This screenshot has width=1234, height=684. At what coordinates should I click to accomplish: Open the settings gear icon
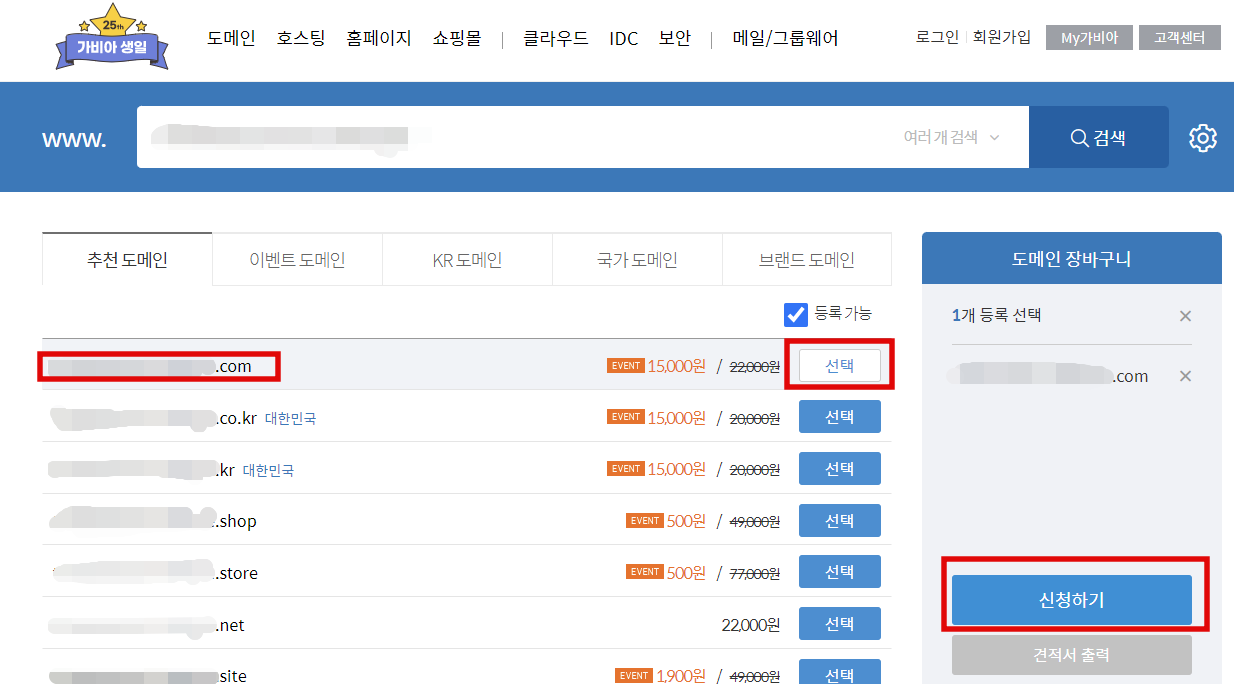(1204, 138)
